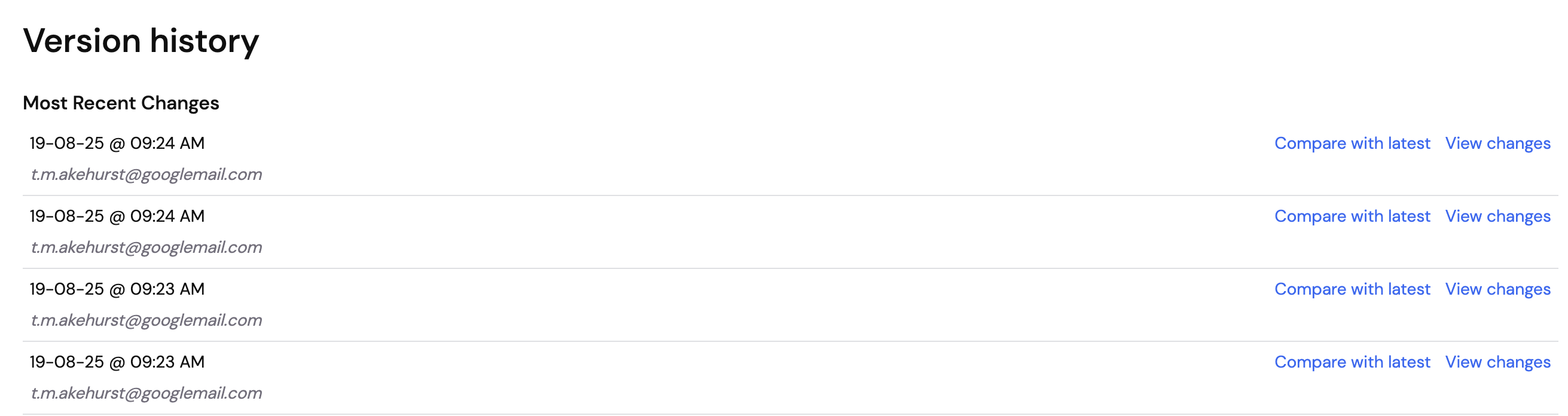Image resolution: width=1568 pixels, height=416 pixels.
Task: Select the last entry's 09:23 AM timestamp
Action: 117,362
